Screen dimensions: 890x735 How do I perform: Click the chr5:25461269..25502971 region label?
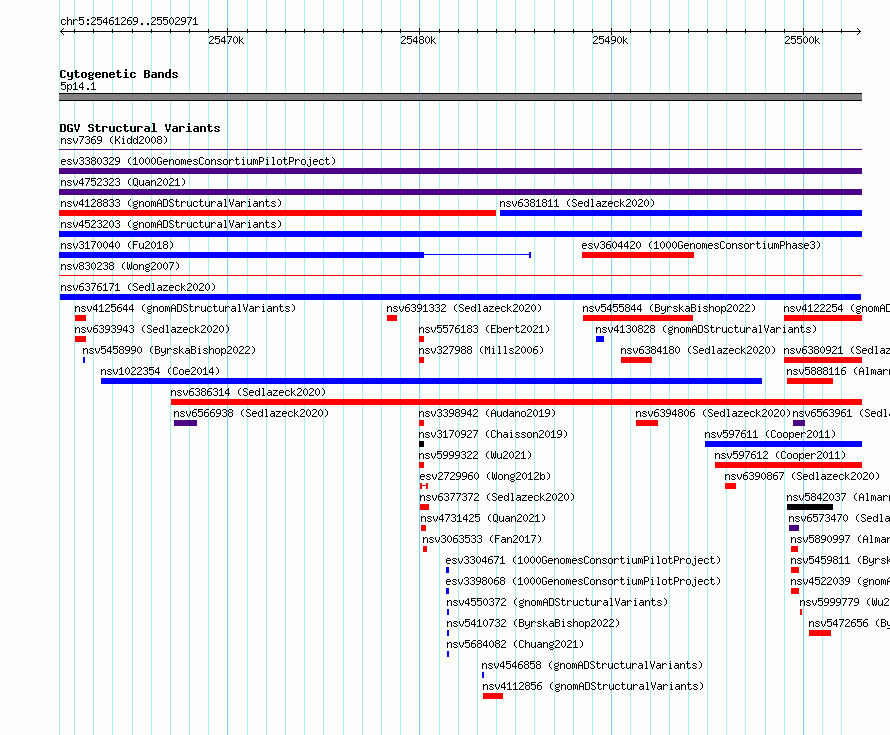point(129,21)
